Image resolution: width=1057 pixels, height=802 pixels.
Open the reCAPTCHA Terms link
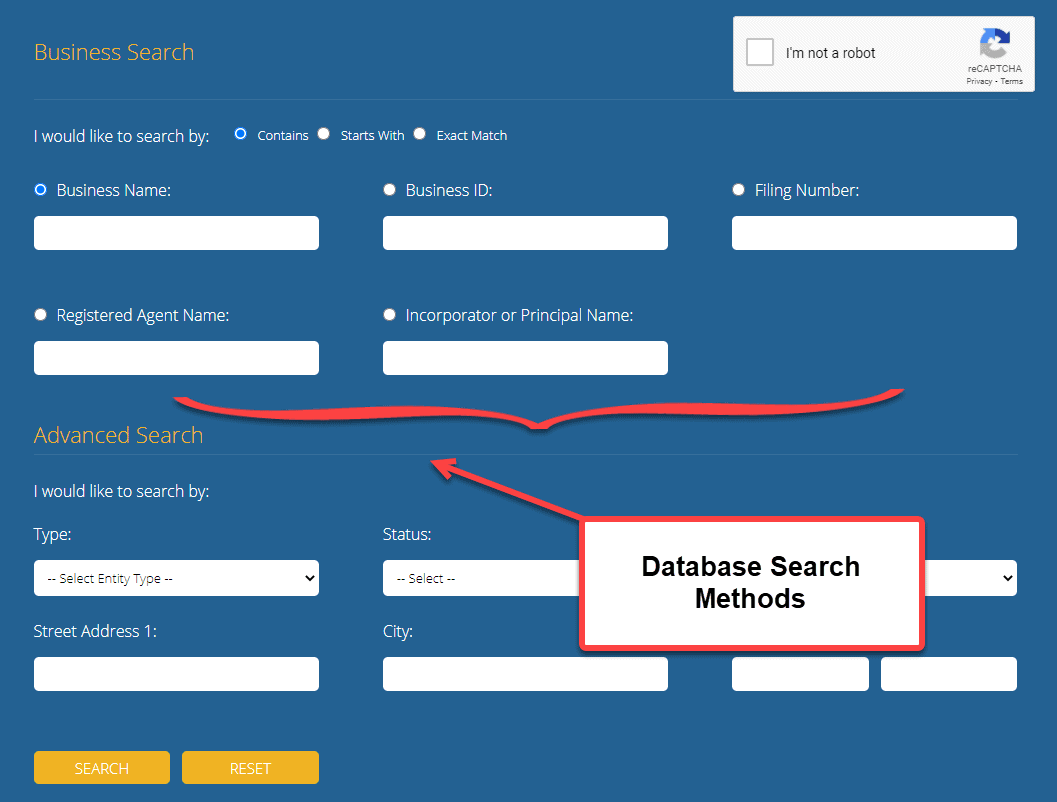click(x=1011, y=82)
